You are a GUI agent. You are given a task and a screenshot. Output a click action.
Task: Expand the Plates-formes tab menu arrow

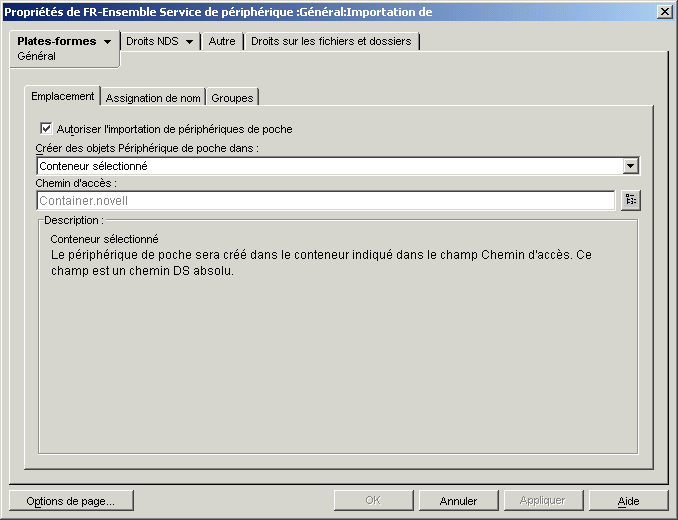tap(107, 42)
